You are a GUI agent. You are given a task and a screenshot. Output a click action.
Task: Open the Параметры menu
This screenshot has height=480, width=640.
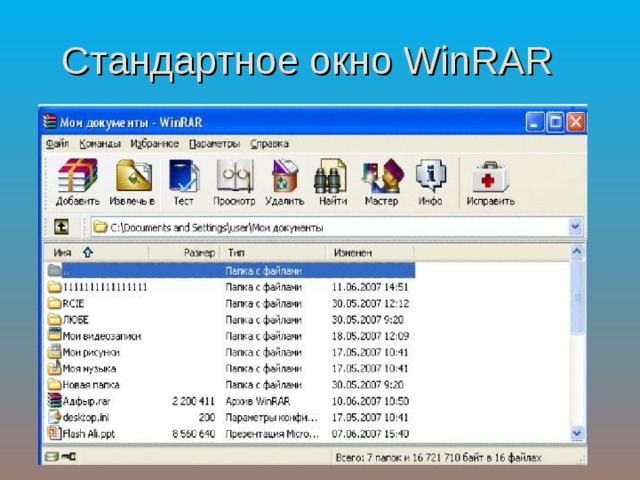[215, 144]
